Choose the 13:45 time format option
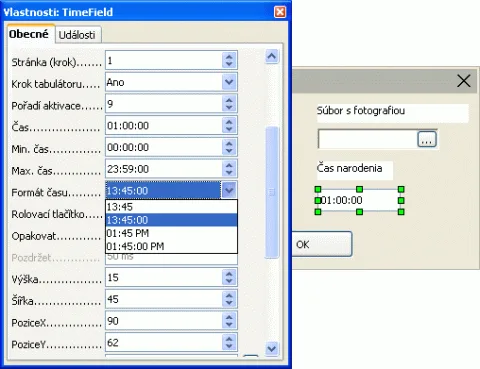 point(171,207)
